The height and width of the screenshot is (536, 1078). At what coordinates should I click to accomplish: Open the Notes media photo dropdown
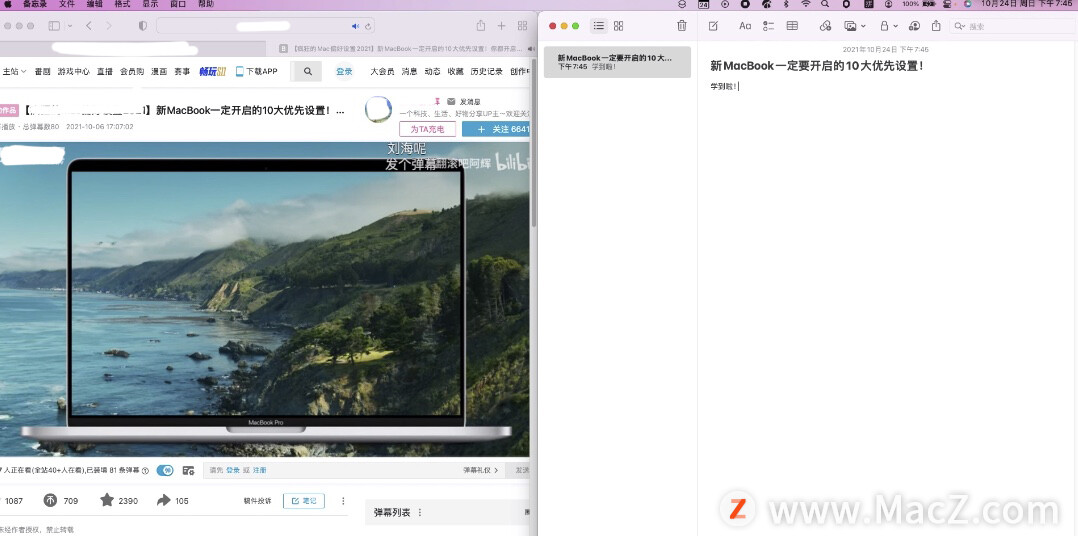[855, 26]
